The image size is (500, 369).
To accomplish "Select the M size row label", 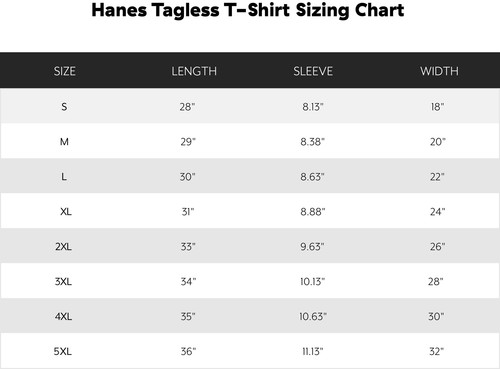I will (64, 142).
